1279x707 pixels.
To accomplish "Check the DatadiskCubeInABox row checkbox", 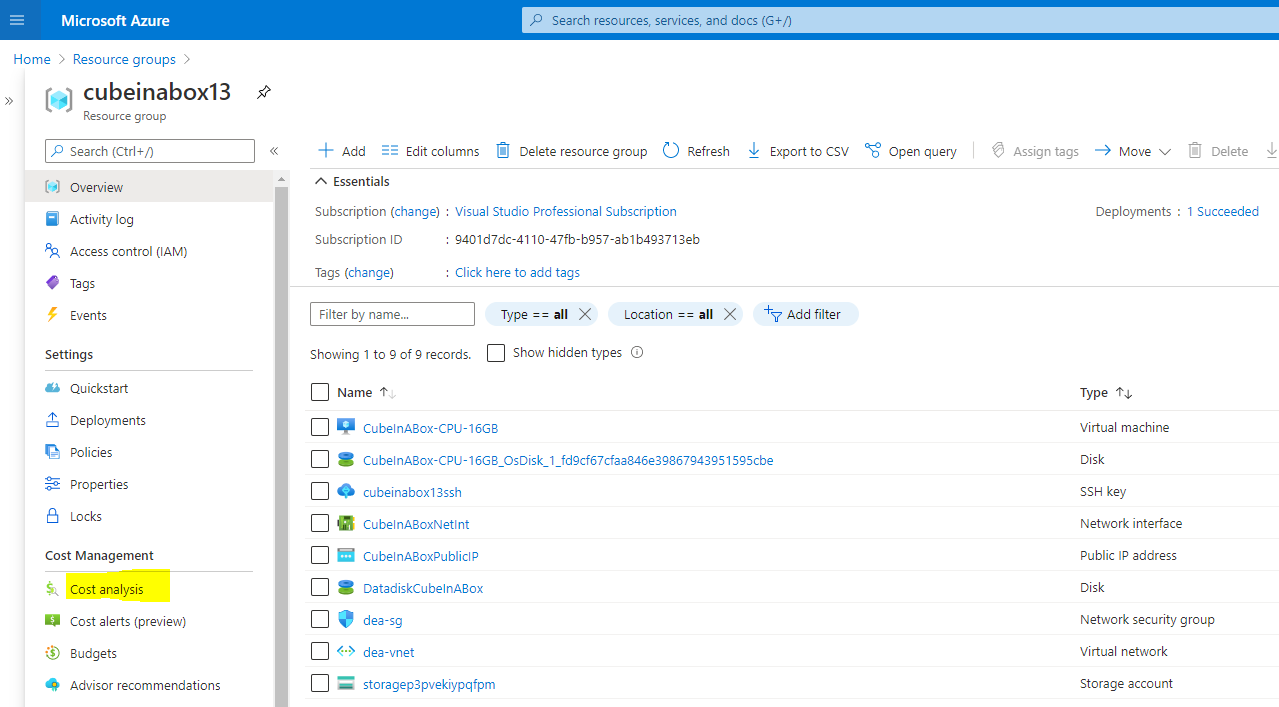I will pos(320,587).
